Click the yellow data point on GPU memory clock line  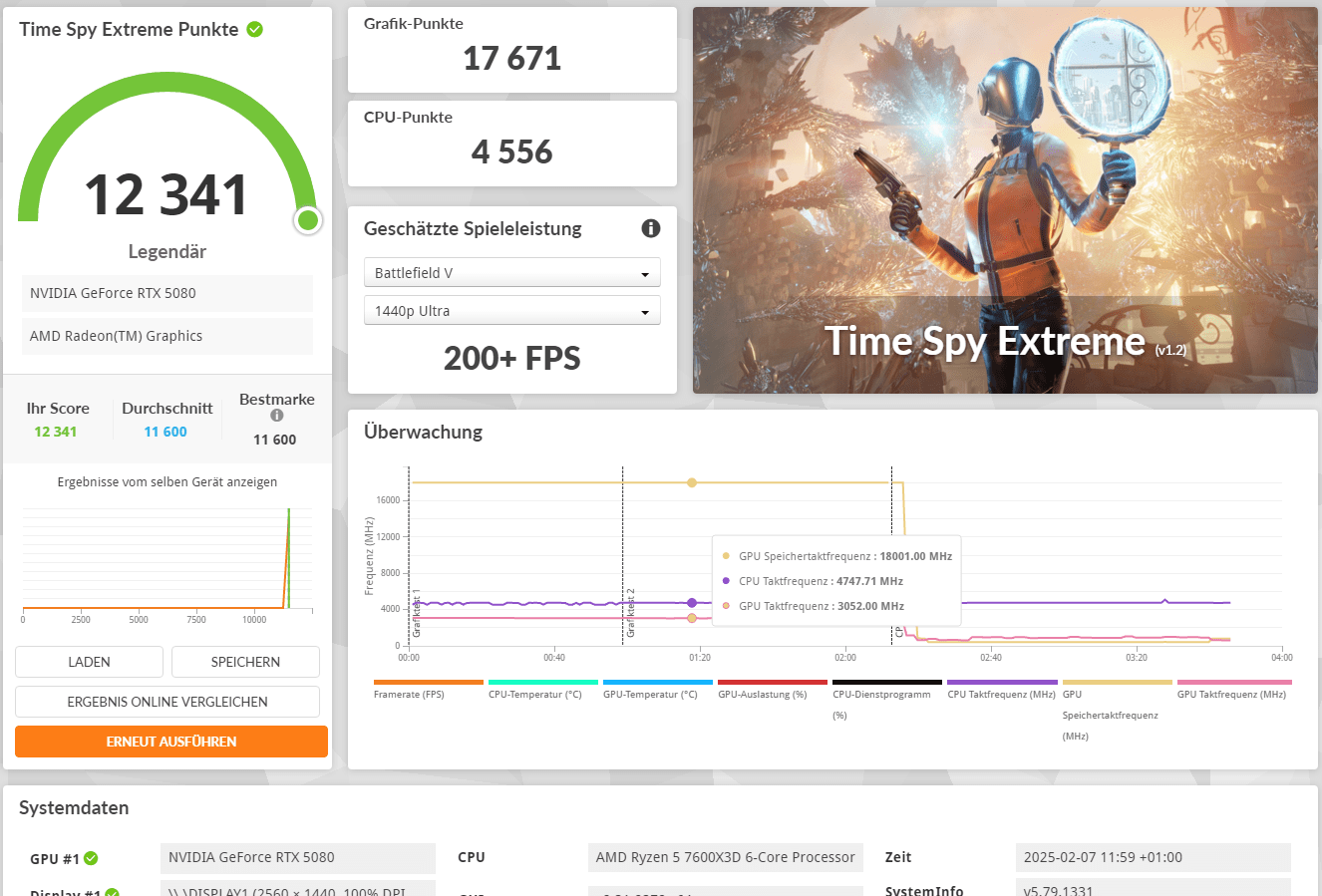coord(692,482)
